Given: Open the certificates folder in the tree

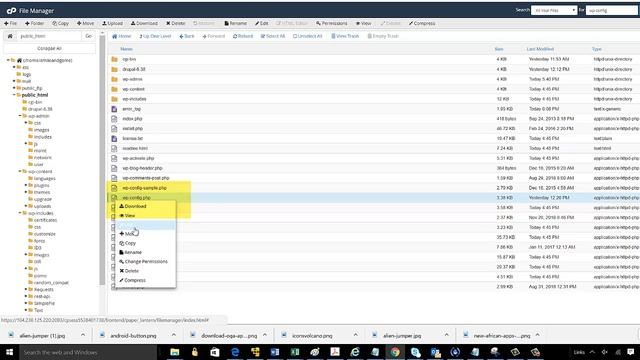Looking at the screenshot, I should click(x=42, y=220).
